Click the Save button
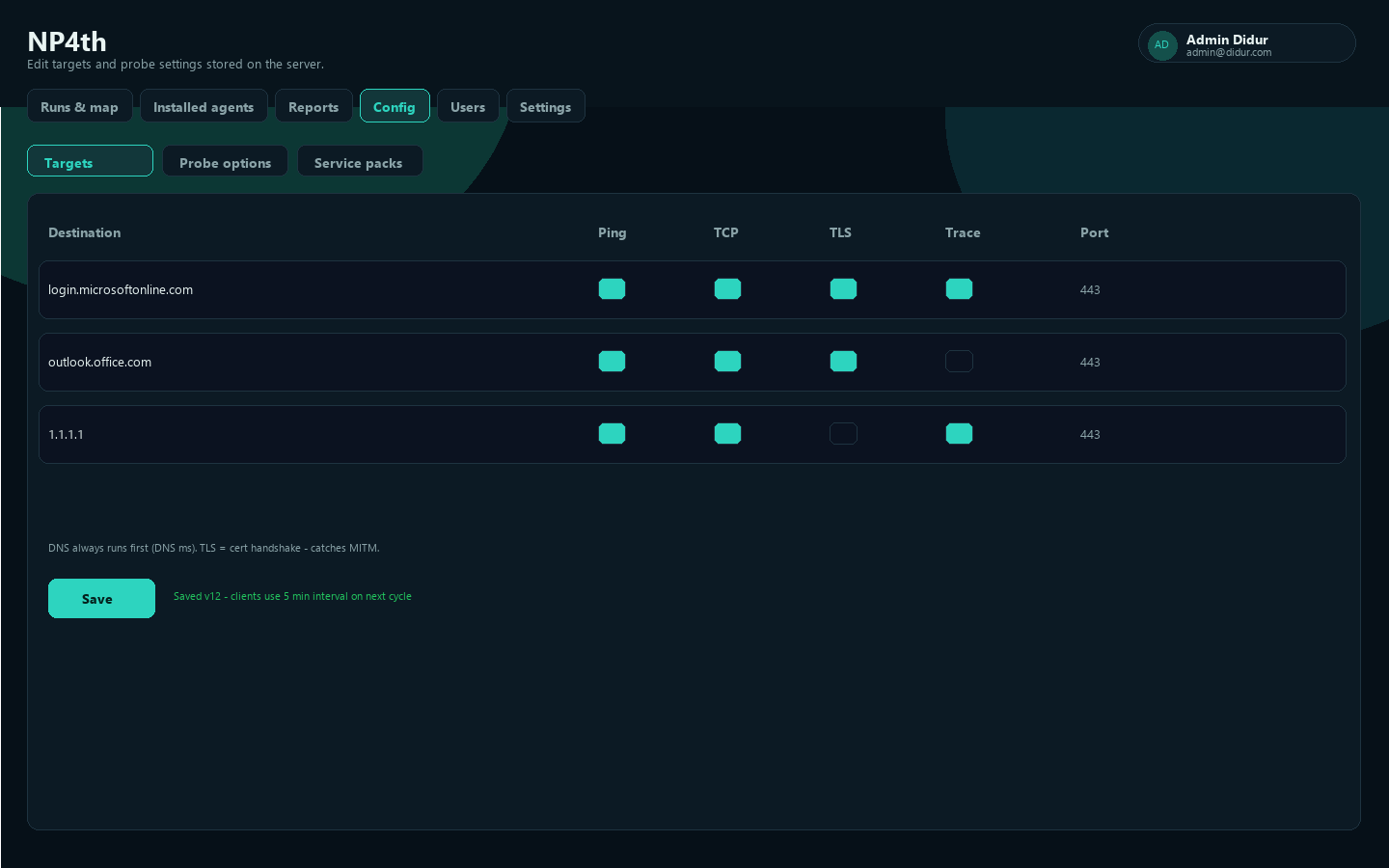This screenshot has height=868, width=1389. [x=101, y=598]
